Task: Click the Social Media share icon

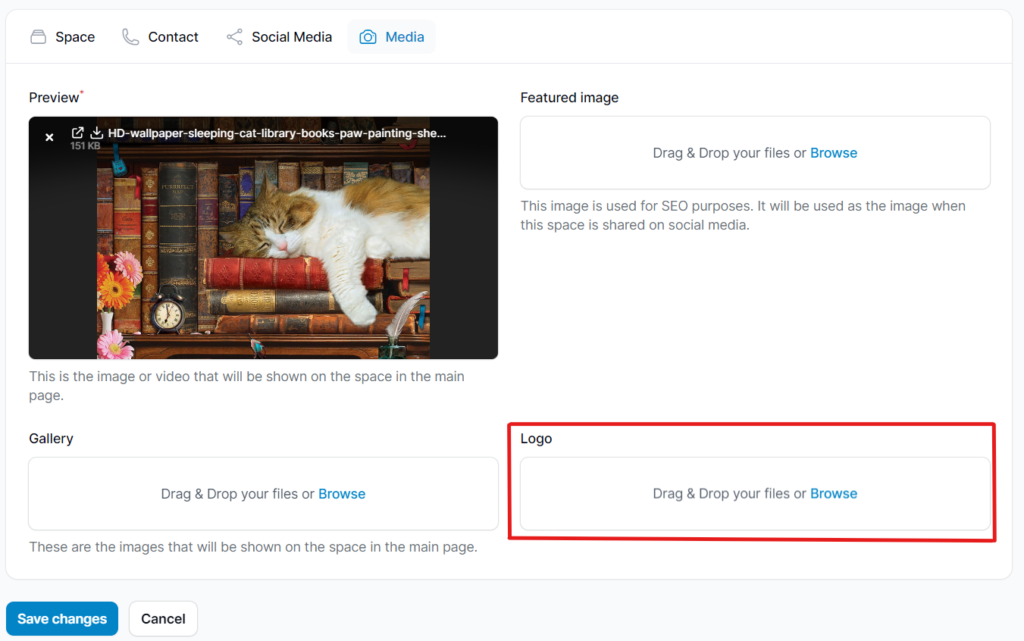Action: (234, 37)
